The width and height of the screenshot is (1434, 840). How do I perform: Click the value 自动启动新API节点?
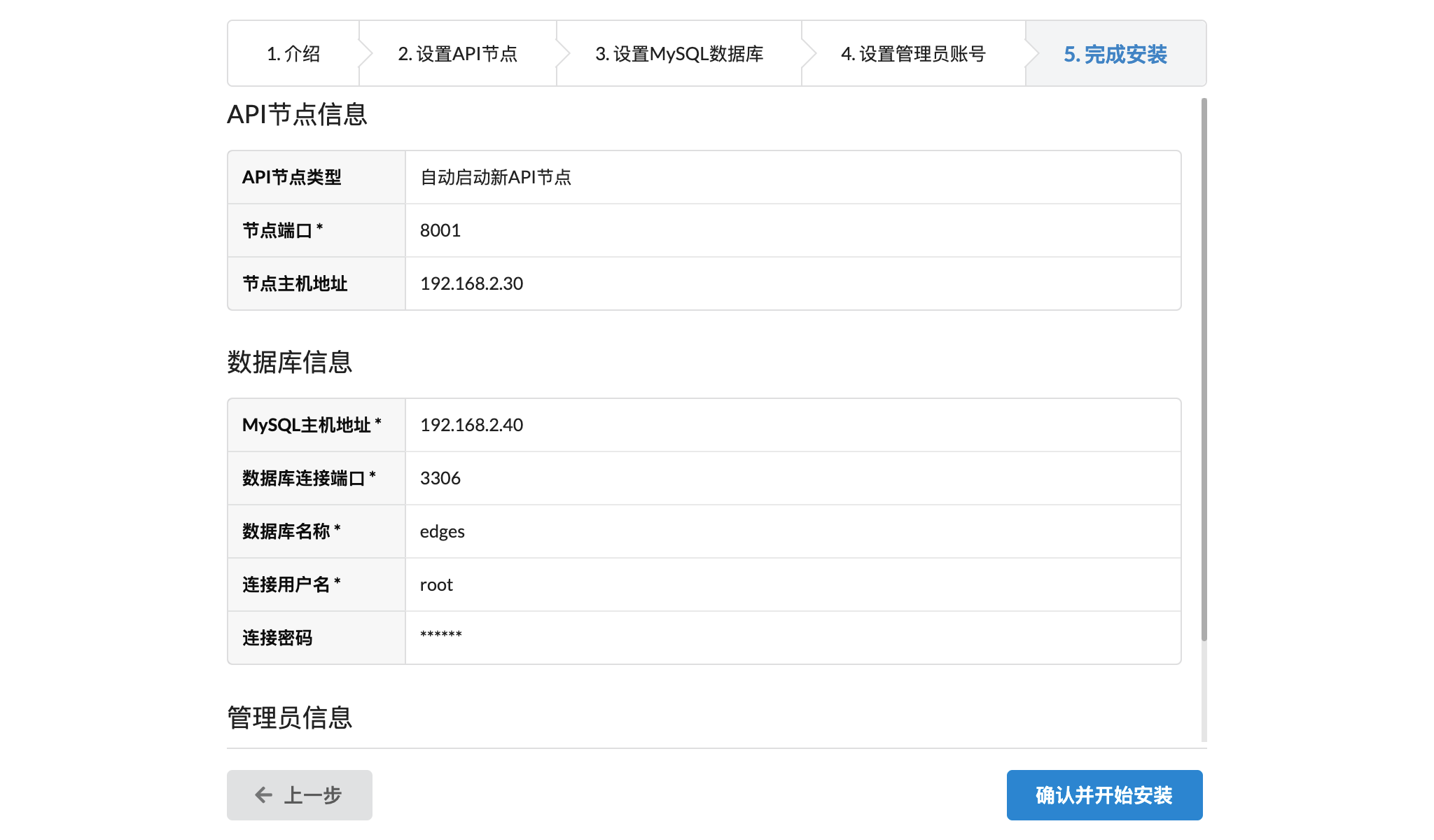pyautogui.click(x=496, y=177)
